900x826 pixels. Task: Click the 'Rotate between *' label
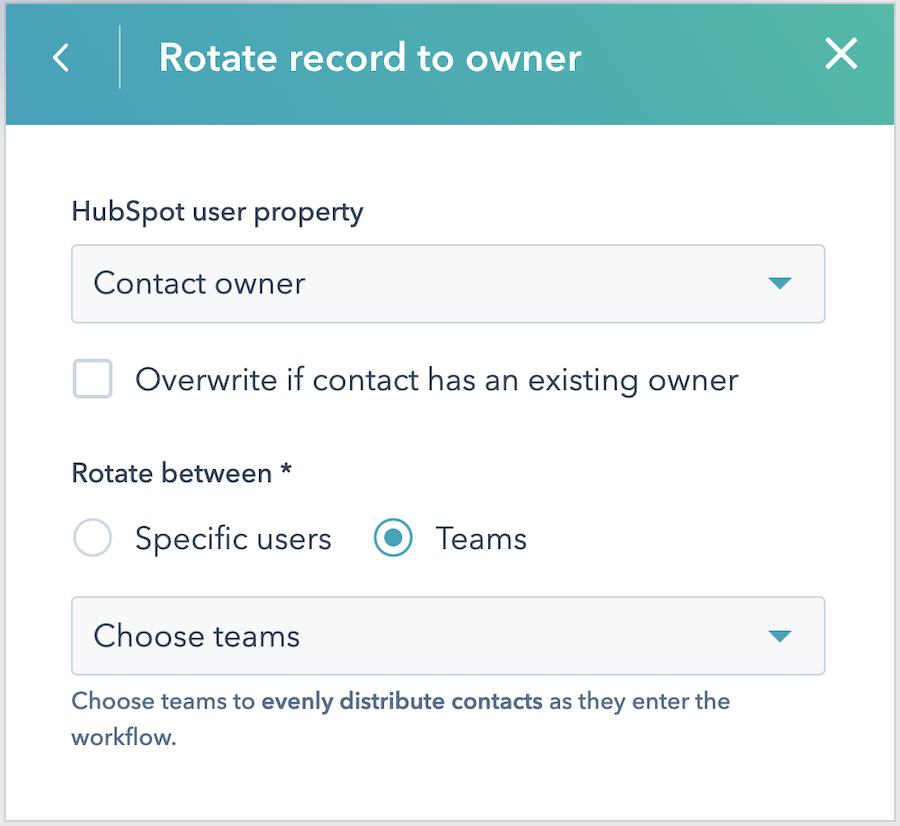182,474
